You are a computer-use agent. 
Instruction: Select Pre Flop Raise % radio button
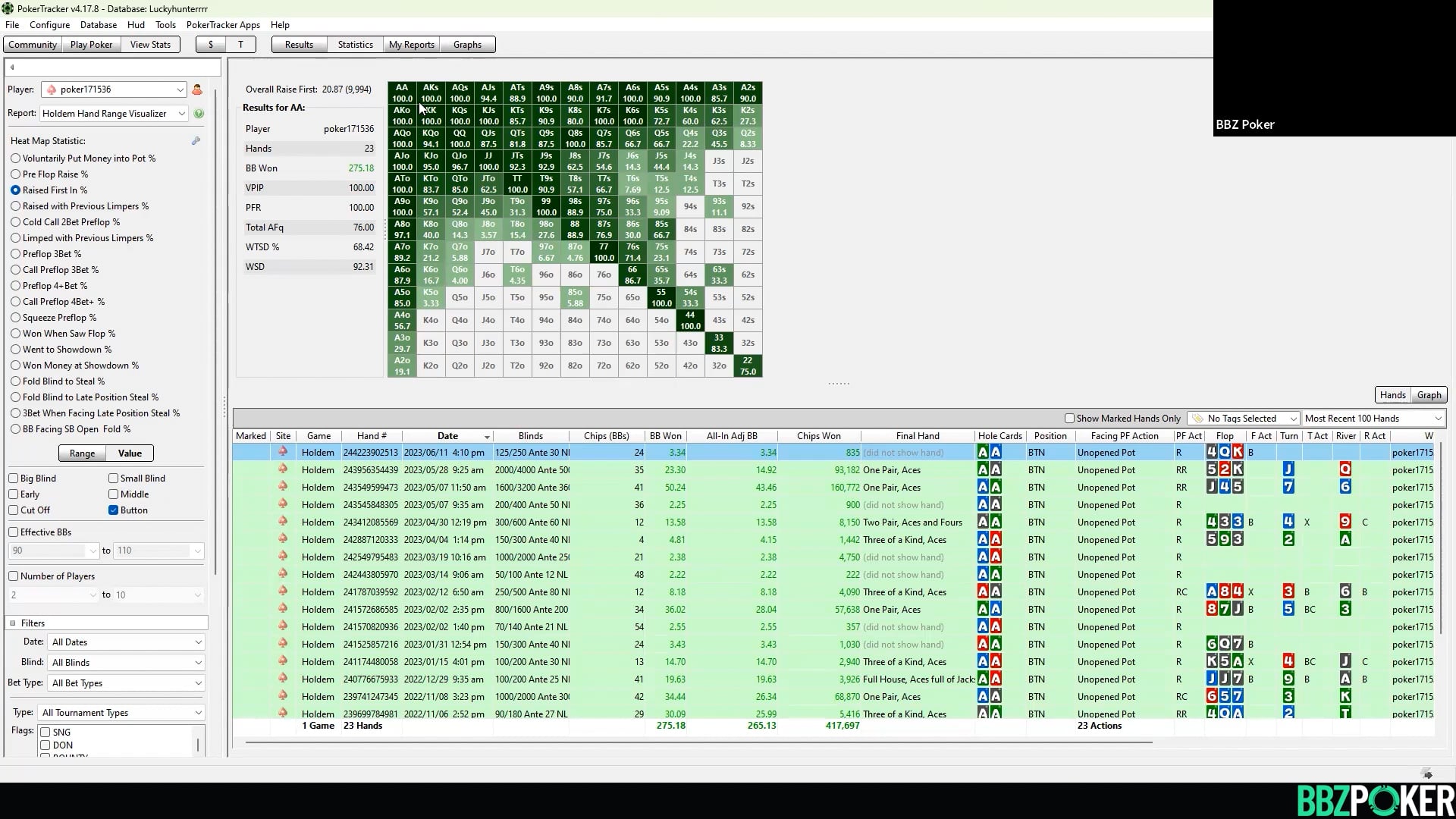coord(15,174)
